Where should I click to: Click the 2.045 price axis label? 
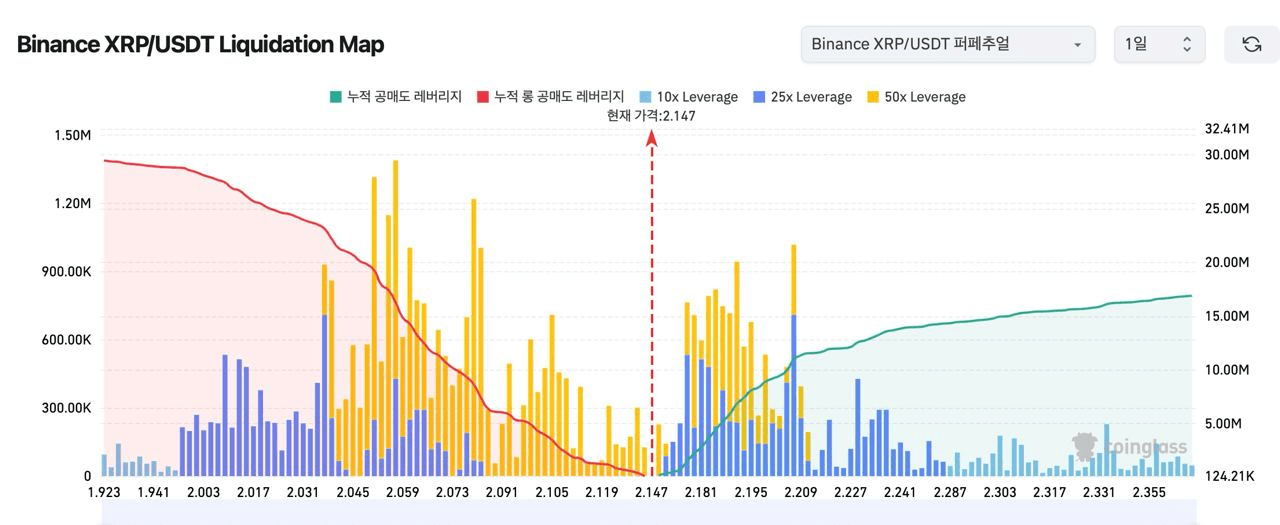click(353, 492)
